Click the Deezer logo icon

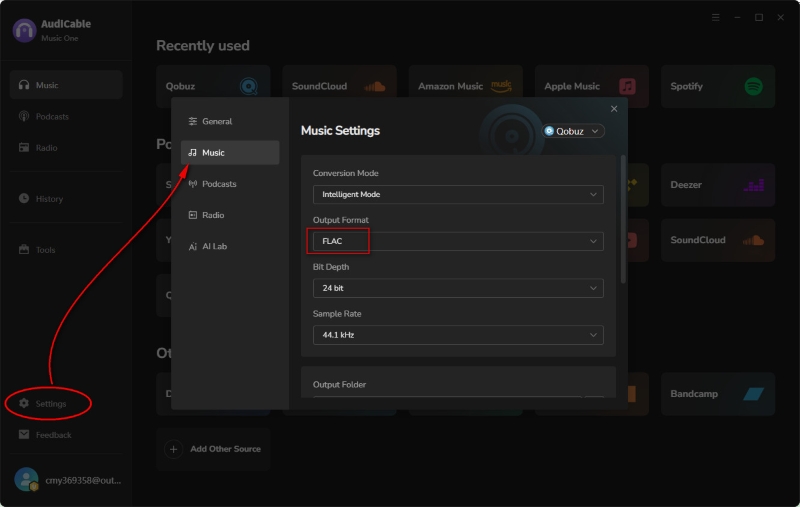click(x=754, y=185)
